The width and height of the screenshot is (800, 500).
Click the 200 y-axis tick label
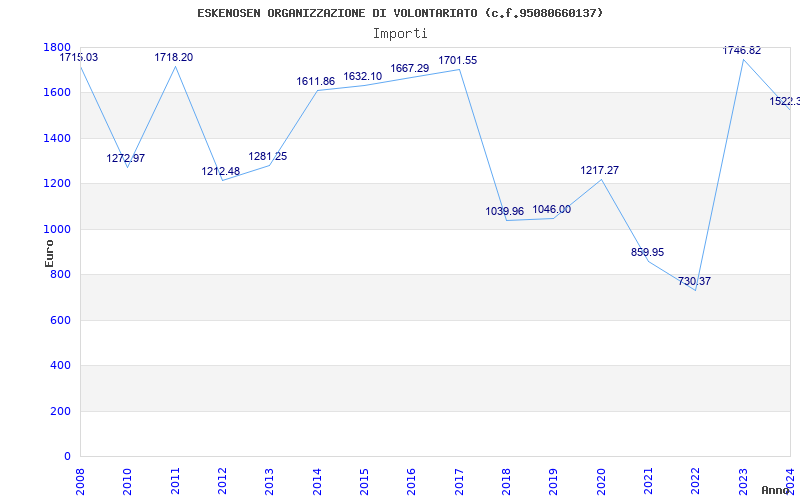61,411
